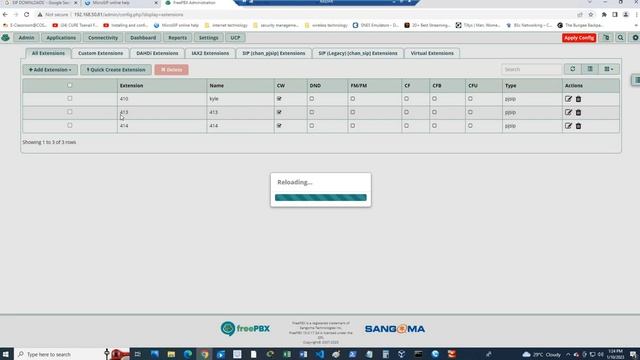Open the Chrome profile avatar icon
Image resolution: width=640 pixels, height=360 pixels.
626,15
